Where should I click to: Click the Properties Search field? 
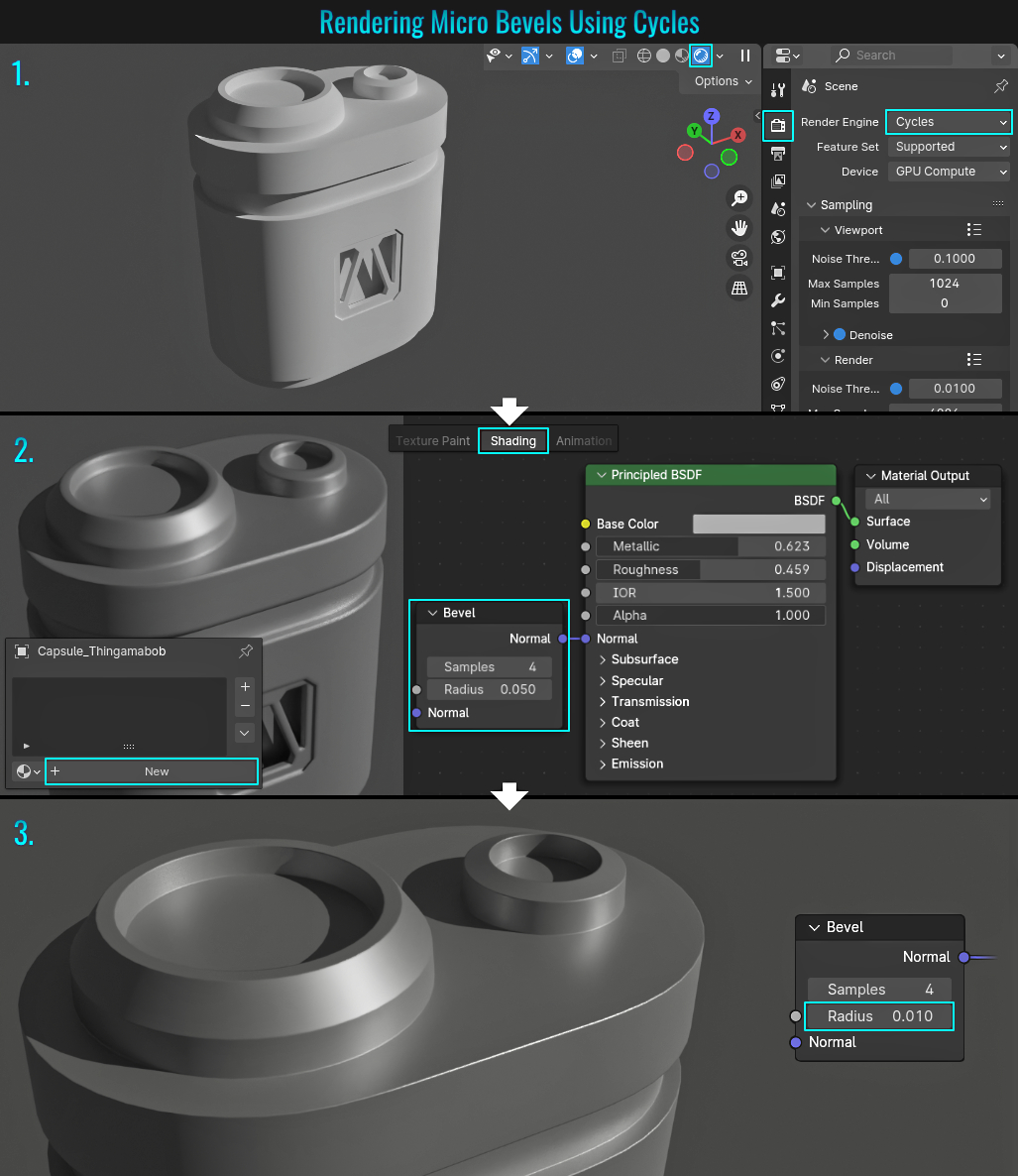892,56
